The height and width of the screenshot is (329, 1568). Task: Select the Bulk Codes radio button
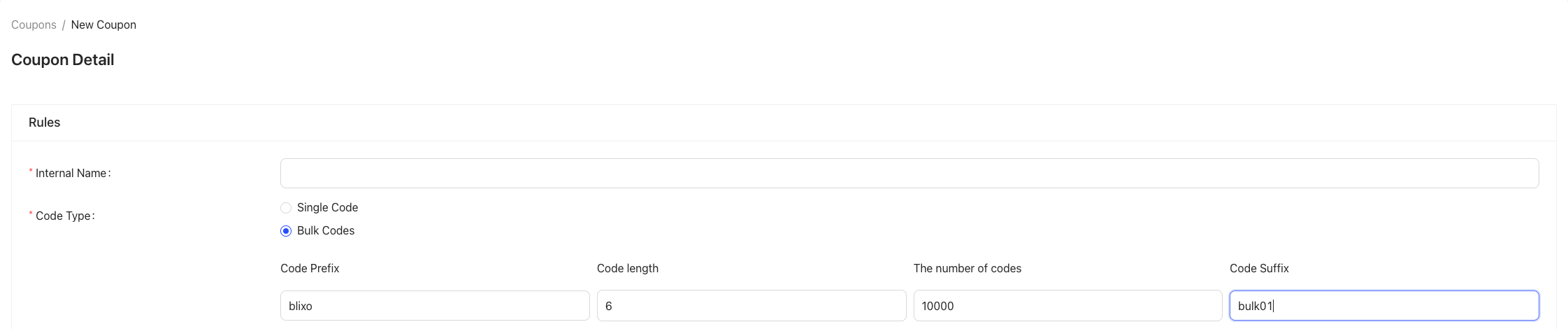(x=286, y=231)
